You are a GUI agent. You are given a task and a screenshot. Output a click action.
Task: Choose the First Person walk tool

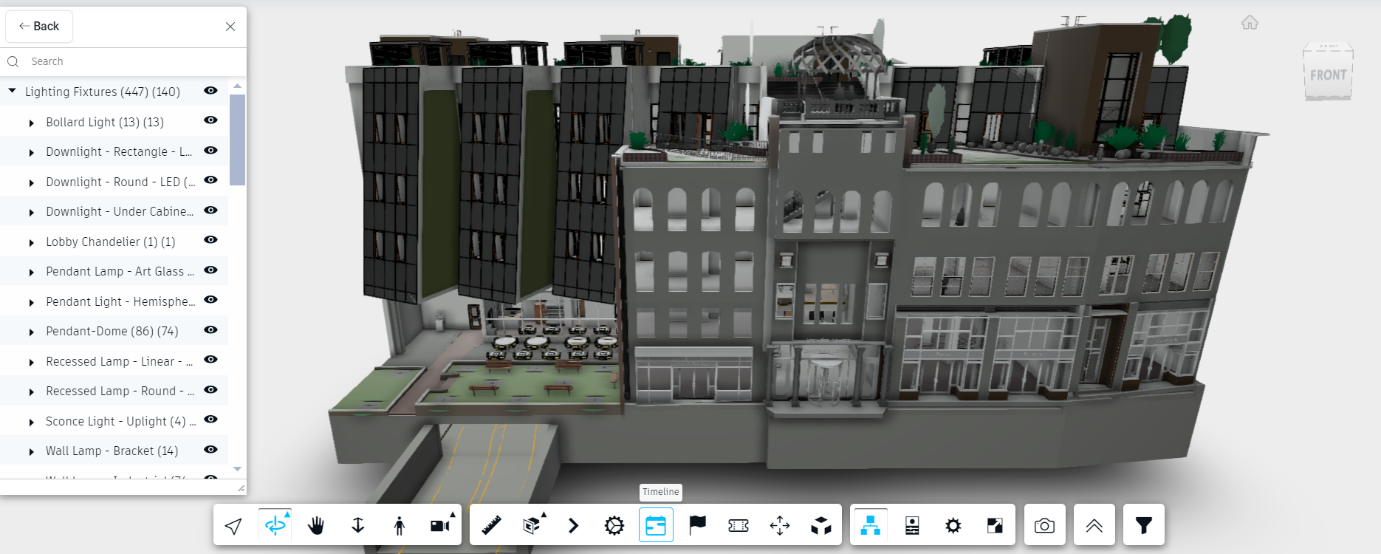pyautogui.click(x=399, y=525)
